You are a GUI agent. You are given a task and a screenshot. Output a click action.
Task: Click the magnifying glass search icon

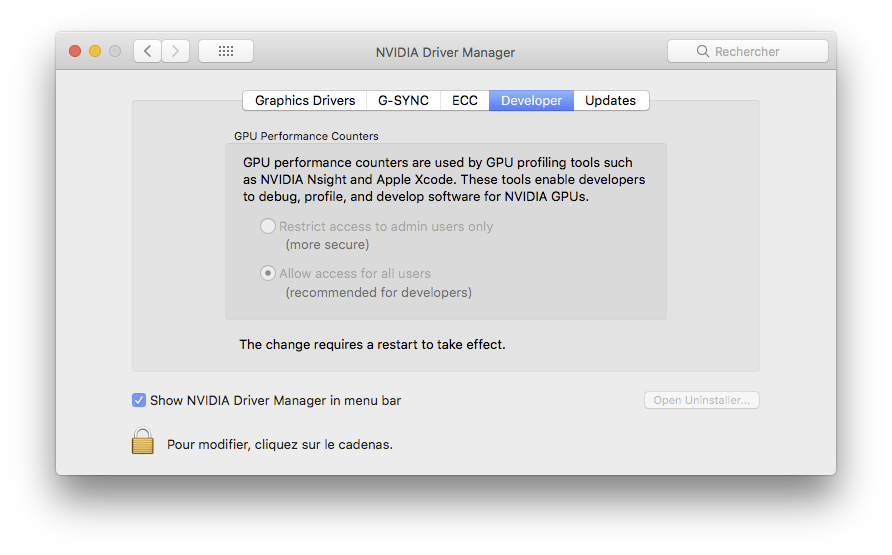[703, 51]
